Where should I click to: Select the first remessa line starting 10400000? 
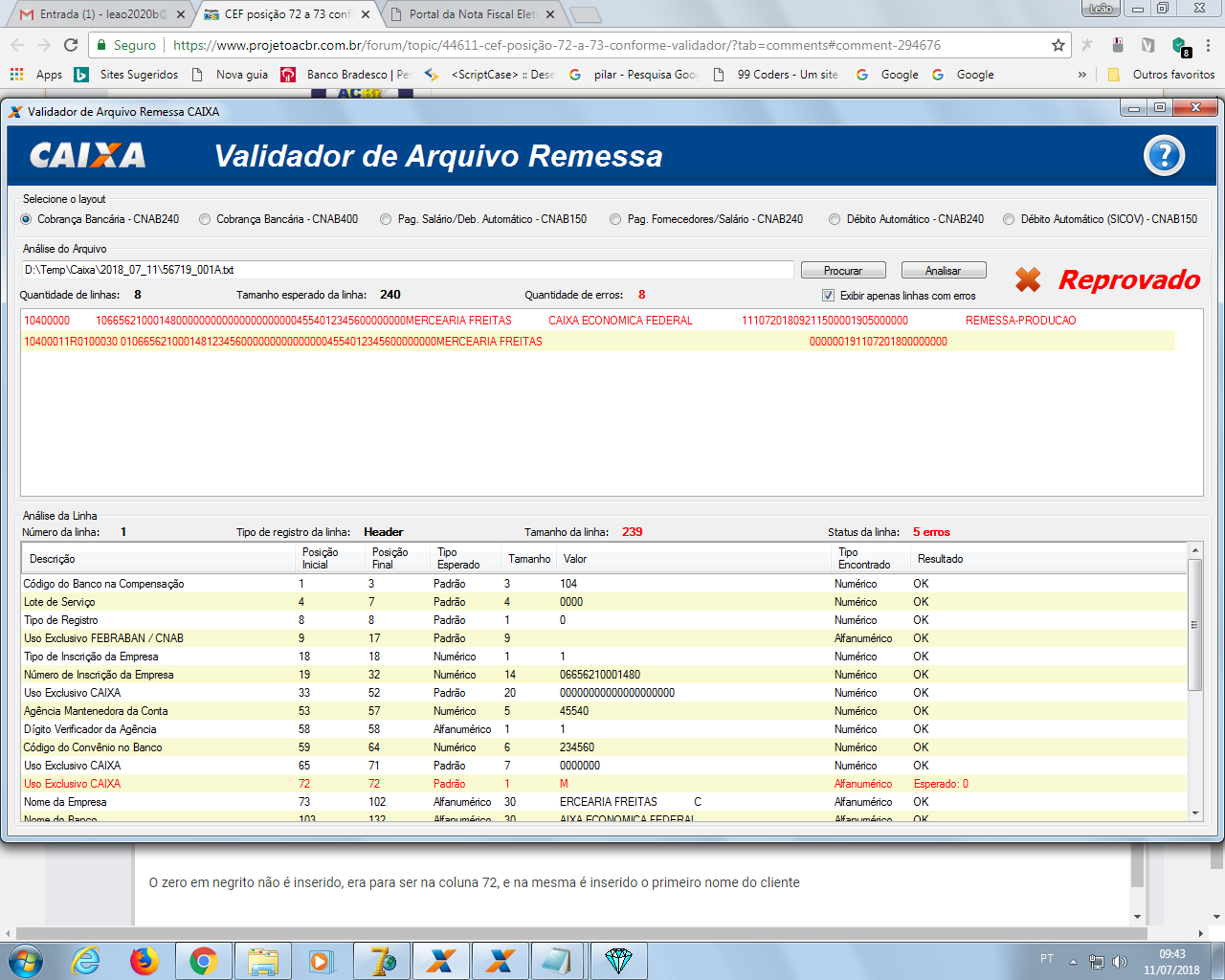coord(597,321)
